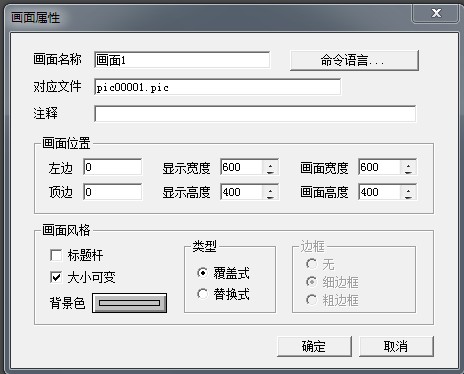Viewport: 464px width, 374px height.
Task: Decrease 画面宽度 with the down arrow
Action: [408, 171]
